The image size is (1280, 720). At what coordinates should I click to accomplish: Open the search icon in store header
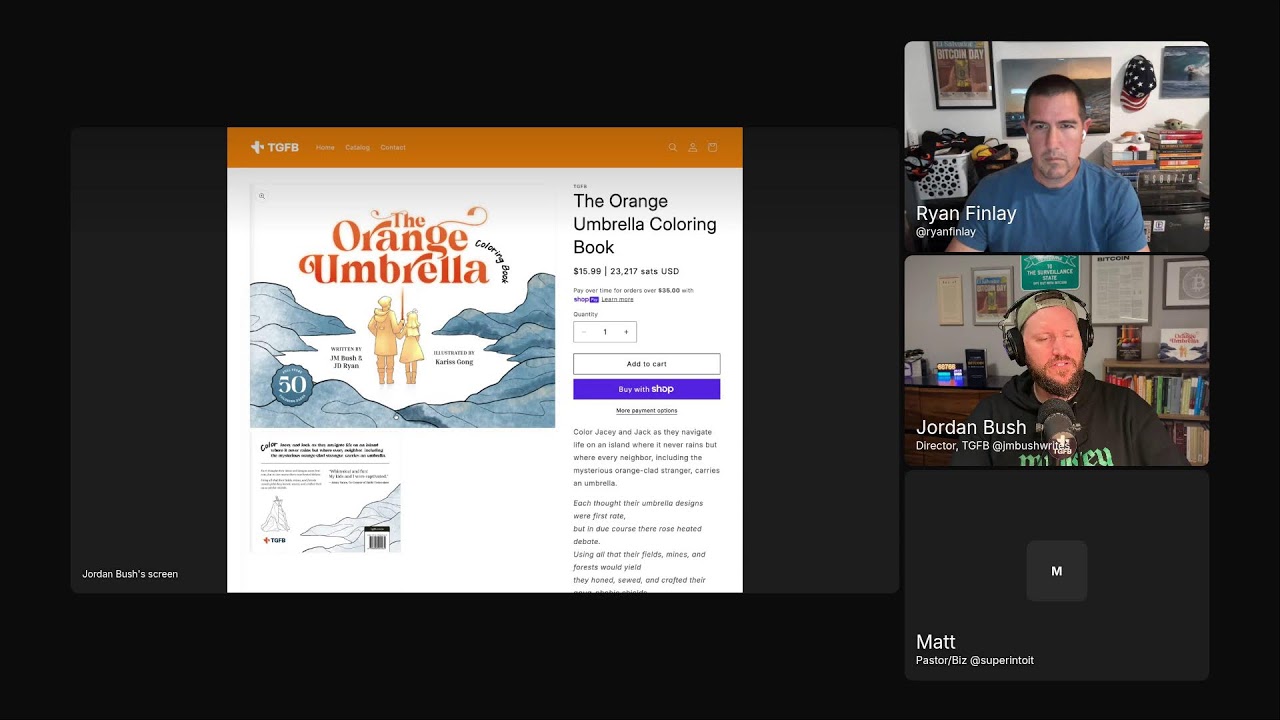pos(672,147)
